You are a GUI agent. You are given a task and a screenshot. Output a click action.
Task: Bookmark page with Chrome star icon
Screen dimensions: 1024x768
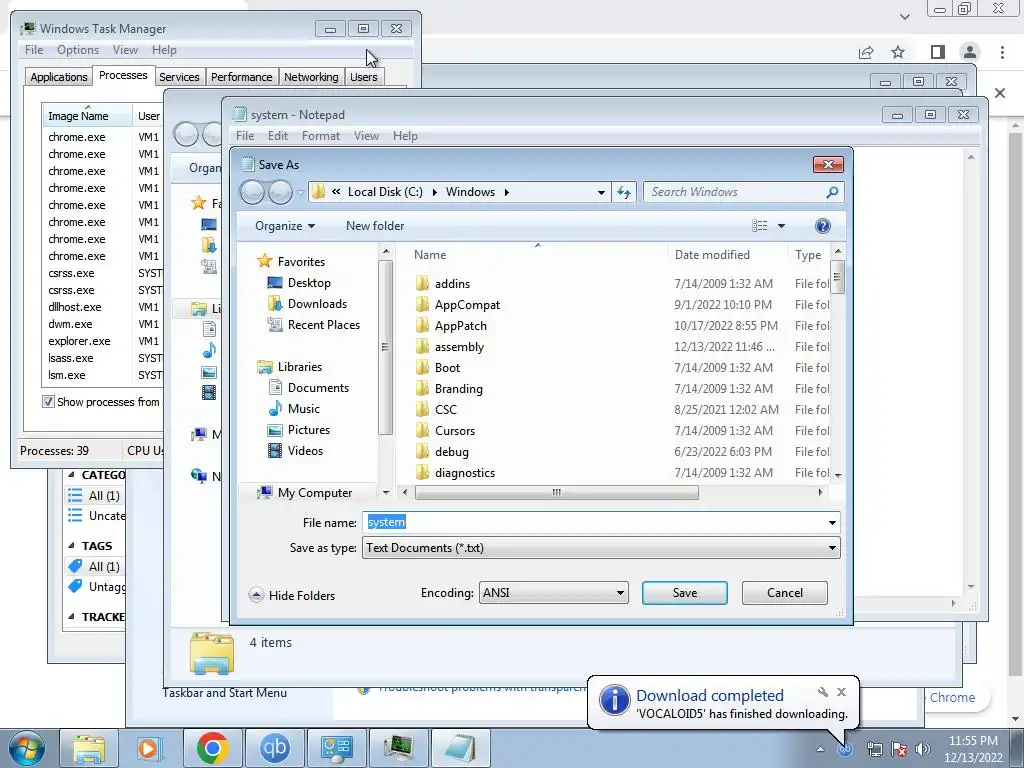(x=898, y=52)
